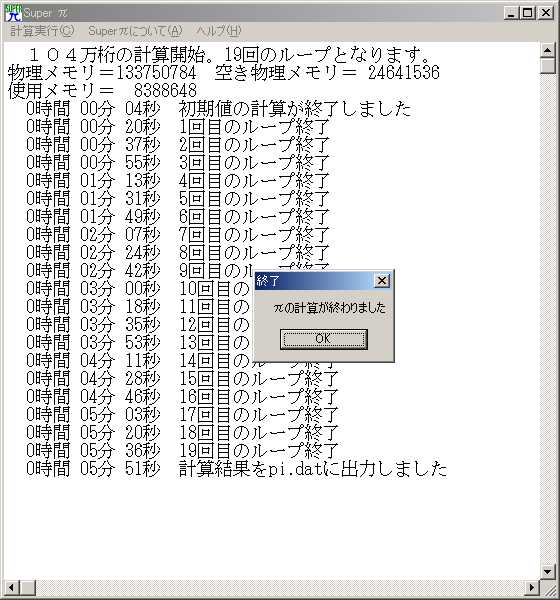Click the Super π app icon in title bar
This screenshot has height=600, width=560.
tap(13, 13)
